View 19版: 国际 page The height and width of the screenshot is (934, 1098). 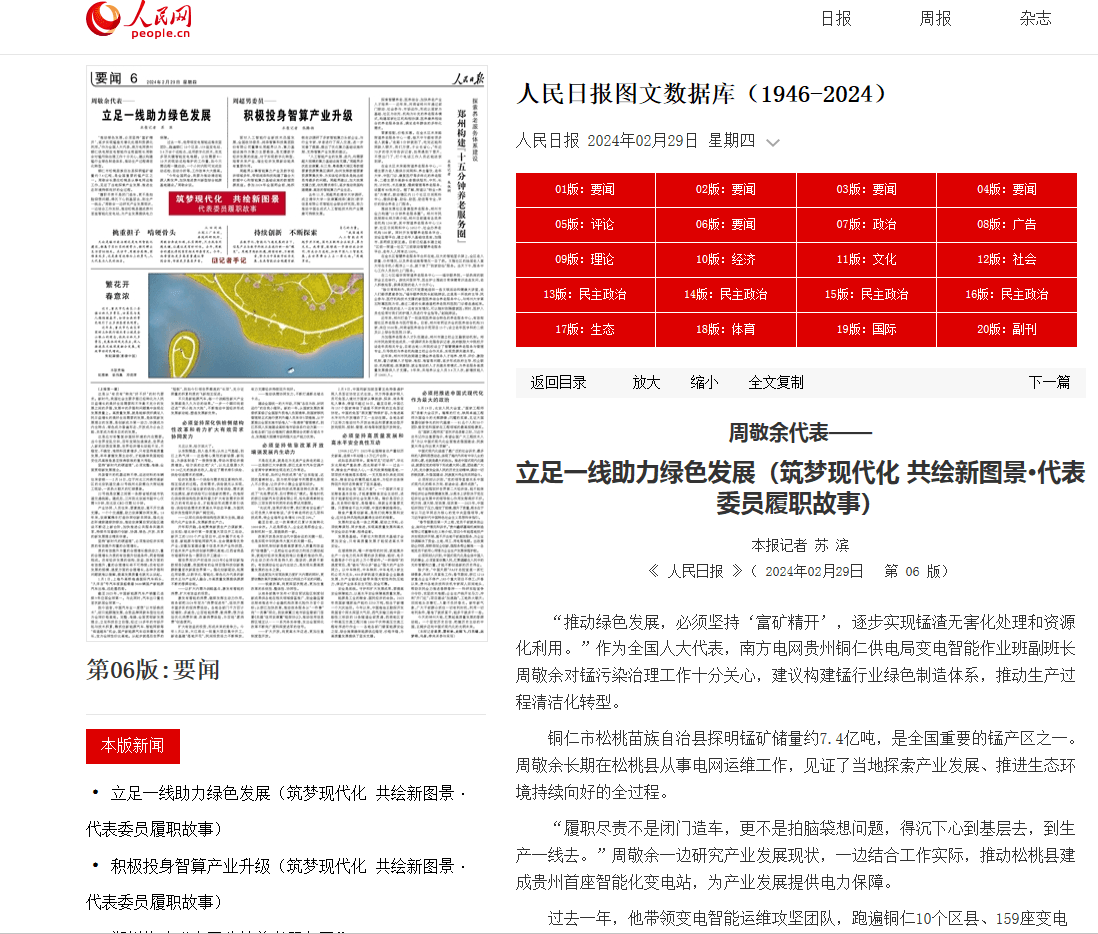tap(867, 330)
